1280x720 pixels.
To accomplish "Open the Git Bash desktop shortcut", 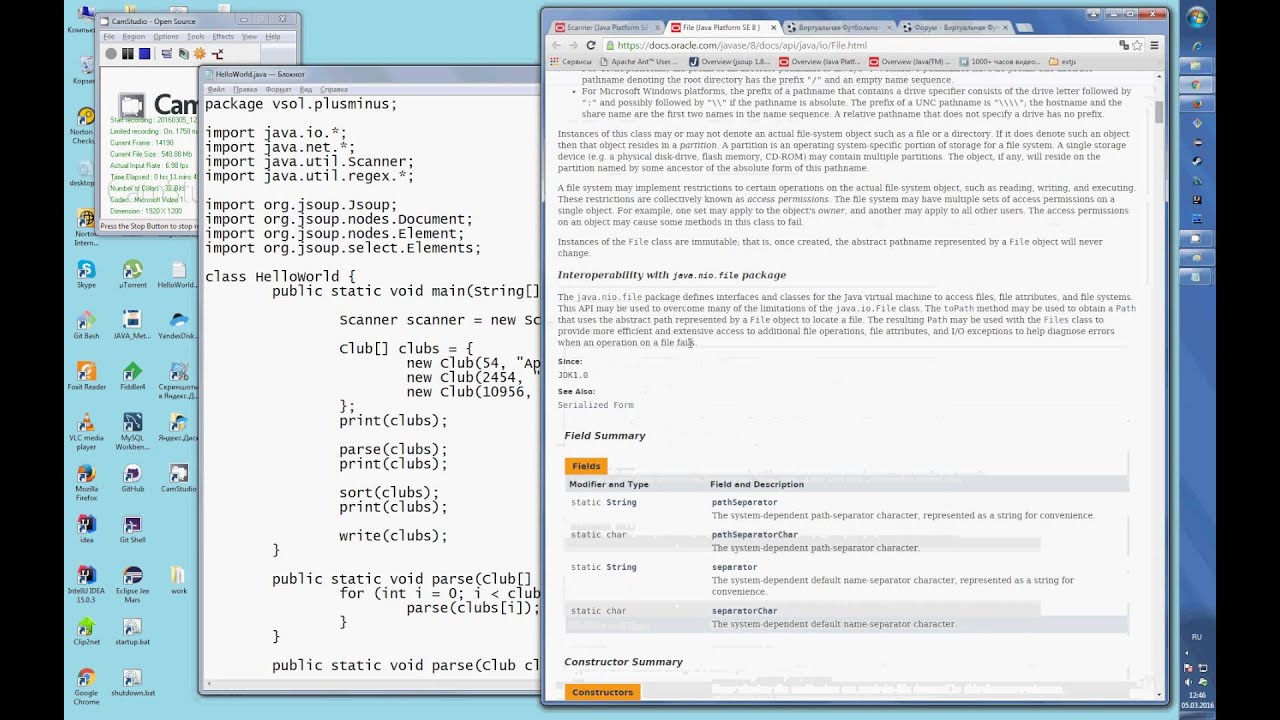I will 86,325.
